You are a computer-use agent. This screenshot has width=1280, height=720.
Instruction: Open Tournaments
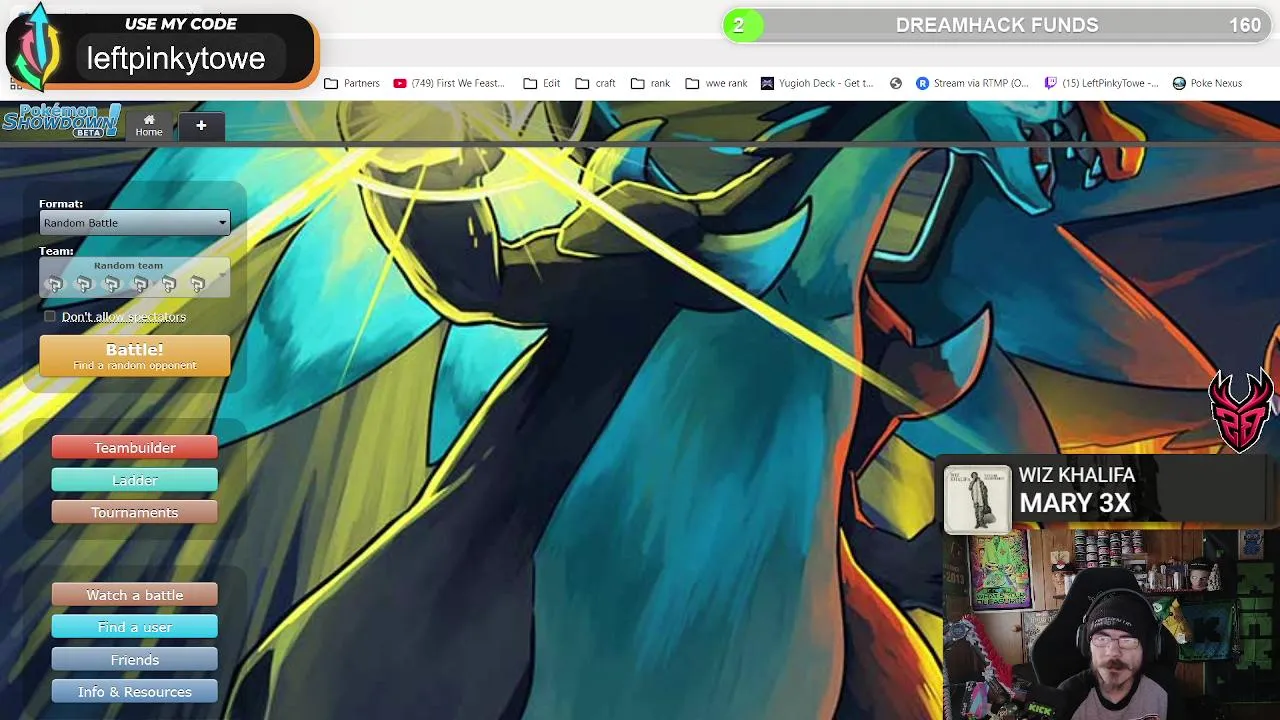coord(135,512)
